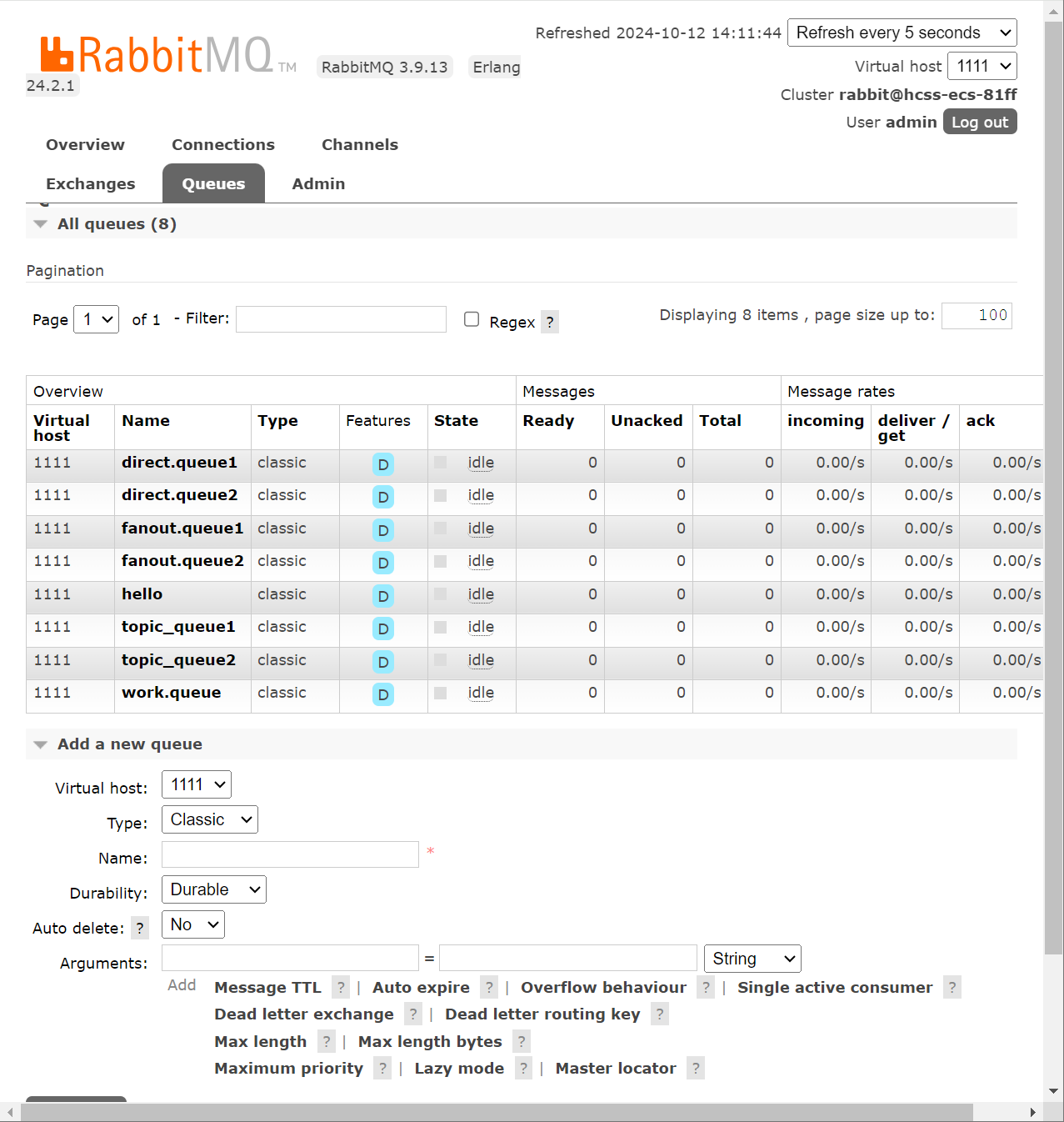The width and height of the screenshot is (1064, 1122).
Task: Click the RabbitMQ logo
Action: [x=168, y=55]
